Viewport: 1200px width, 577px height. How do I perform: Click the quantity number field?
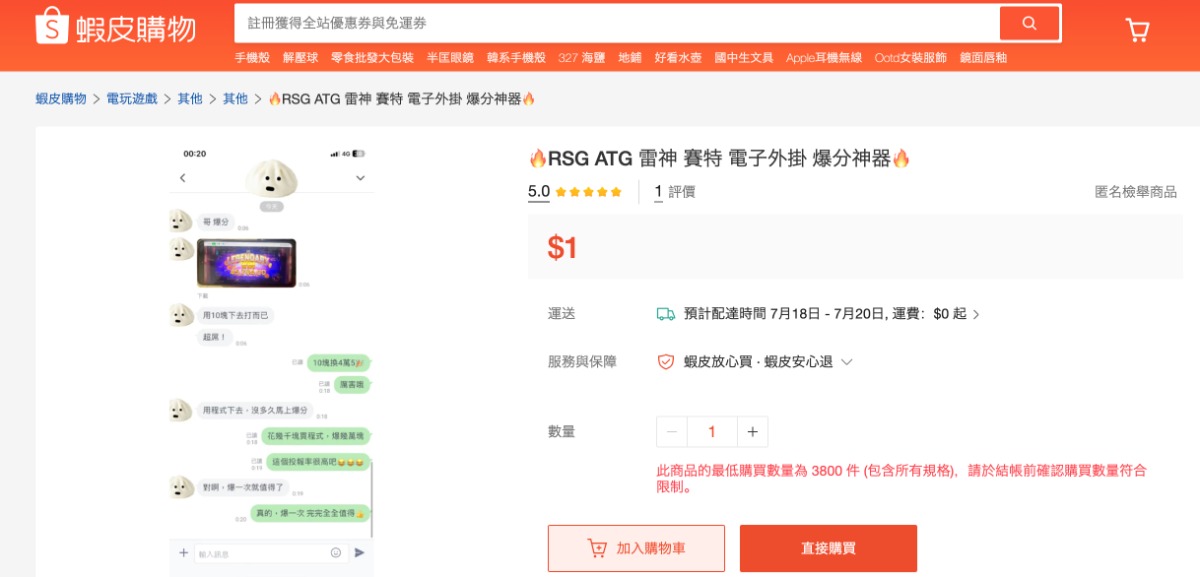coord(712,432)
